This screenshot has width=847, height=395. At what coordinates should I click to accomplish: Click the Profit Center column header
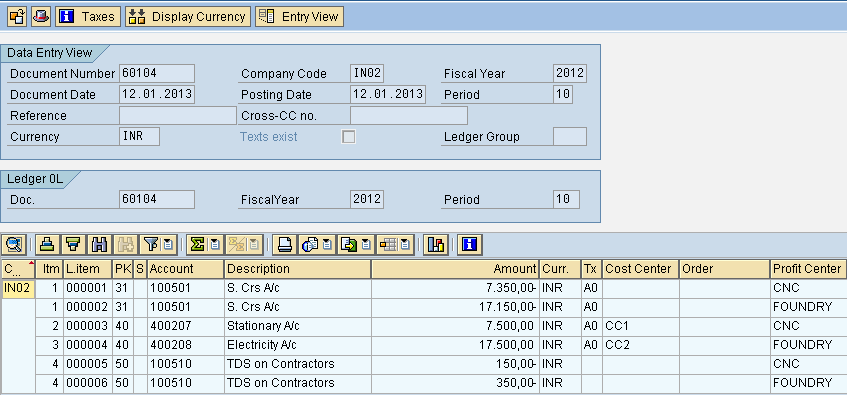(808, 269)
